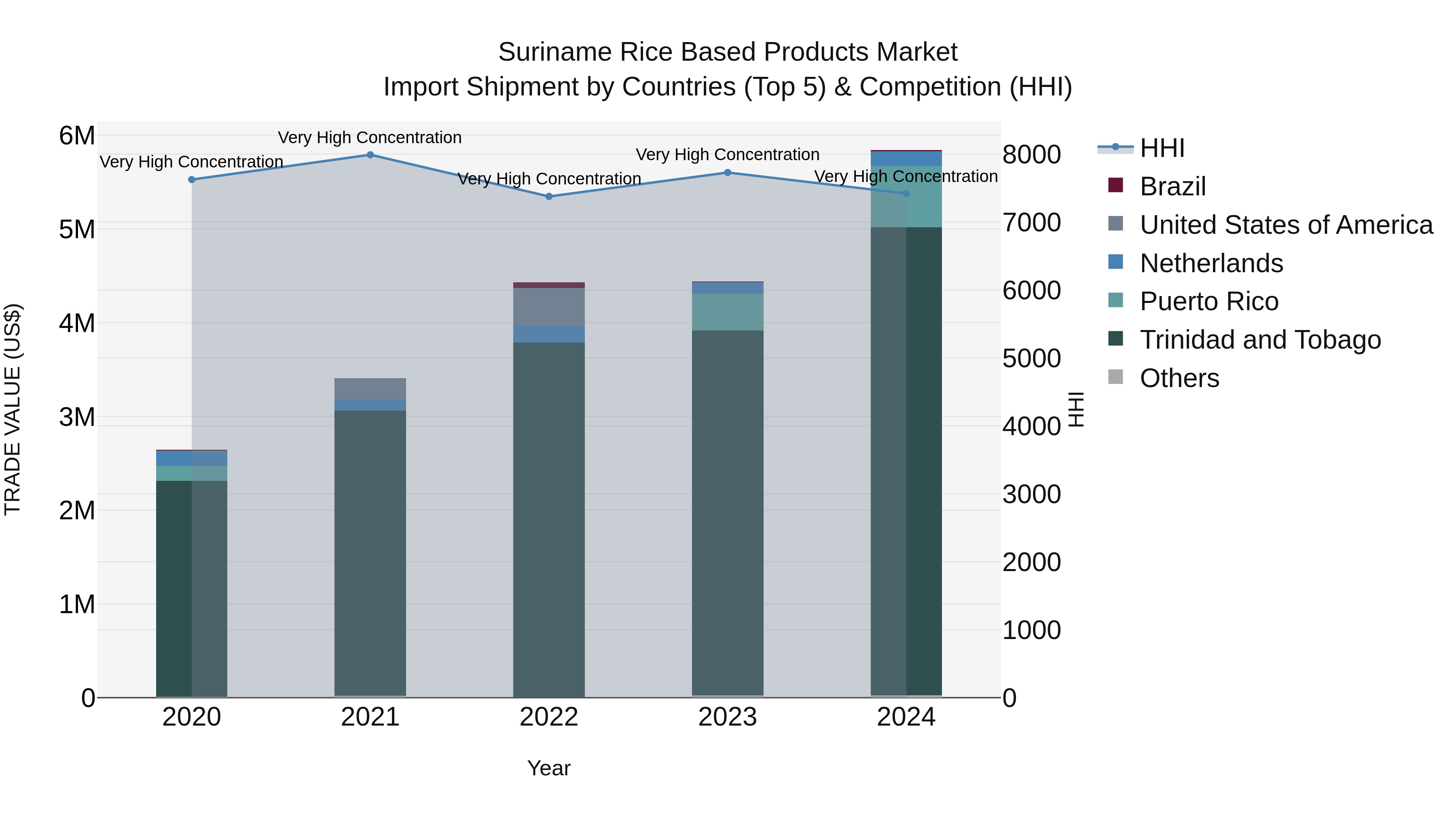Click the 2022 Brazil bar segment
Screen dimensions: 1456x819
click(x=549, y=286)
